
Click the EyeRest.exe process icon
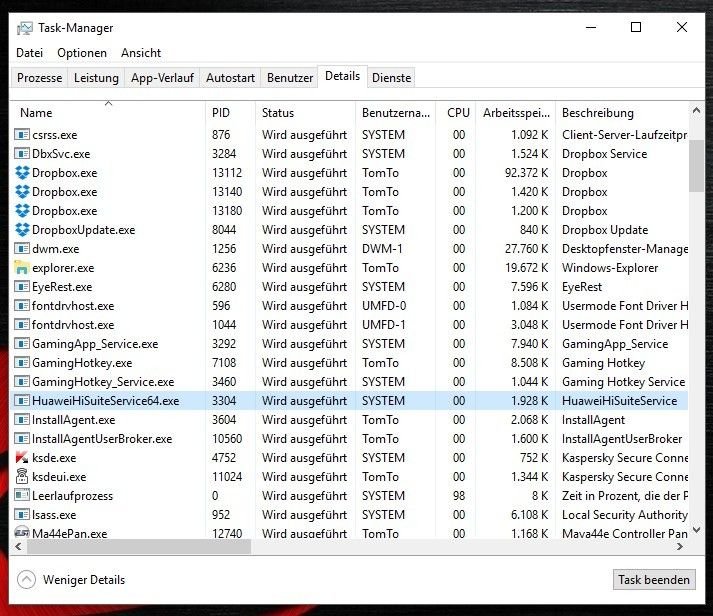click(x=22, y=287)
